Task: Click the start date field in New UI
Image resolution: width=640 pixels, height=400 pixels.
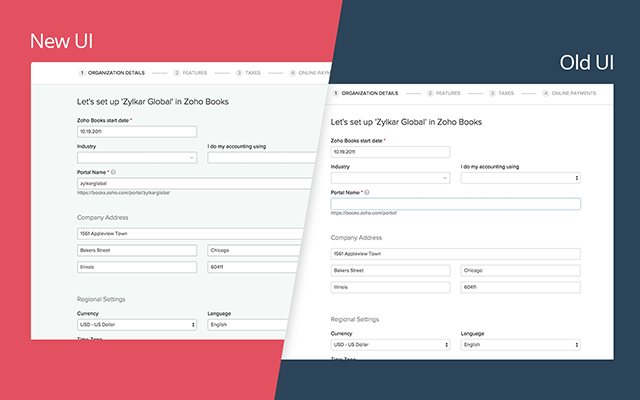Action: point(137,131)
